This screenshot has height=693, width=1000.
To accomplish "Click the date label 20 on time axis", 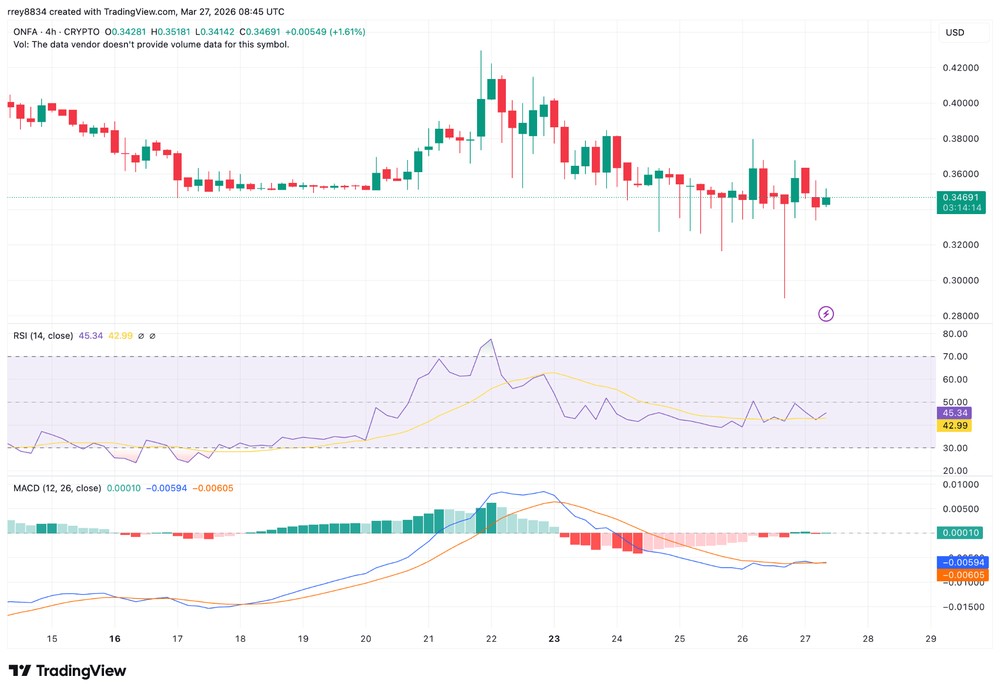I will [x=365, y=638].
